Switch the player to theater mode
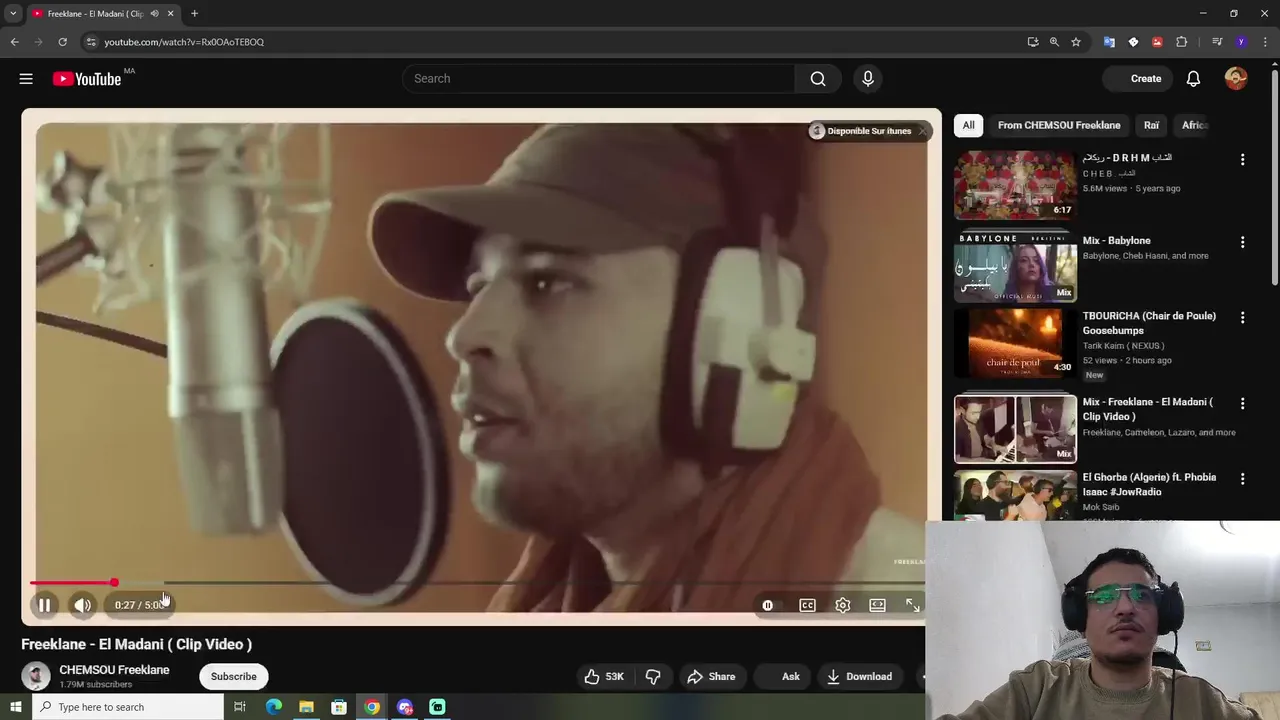1280x720 pixels. [877, 605]
